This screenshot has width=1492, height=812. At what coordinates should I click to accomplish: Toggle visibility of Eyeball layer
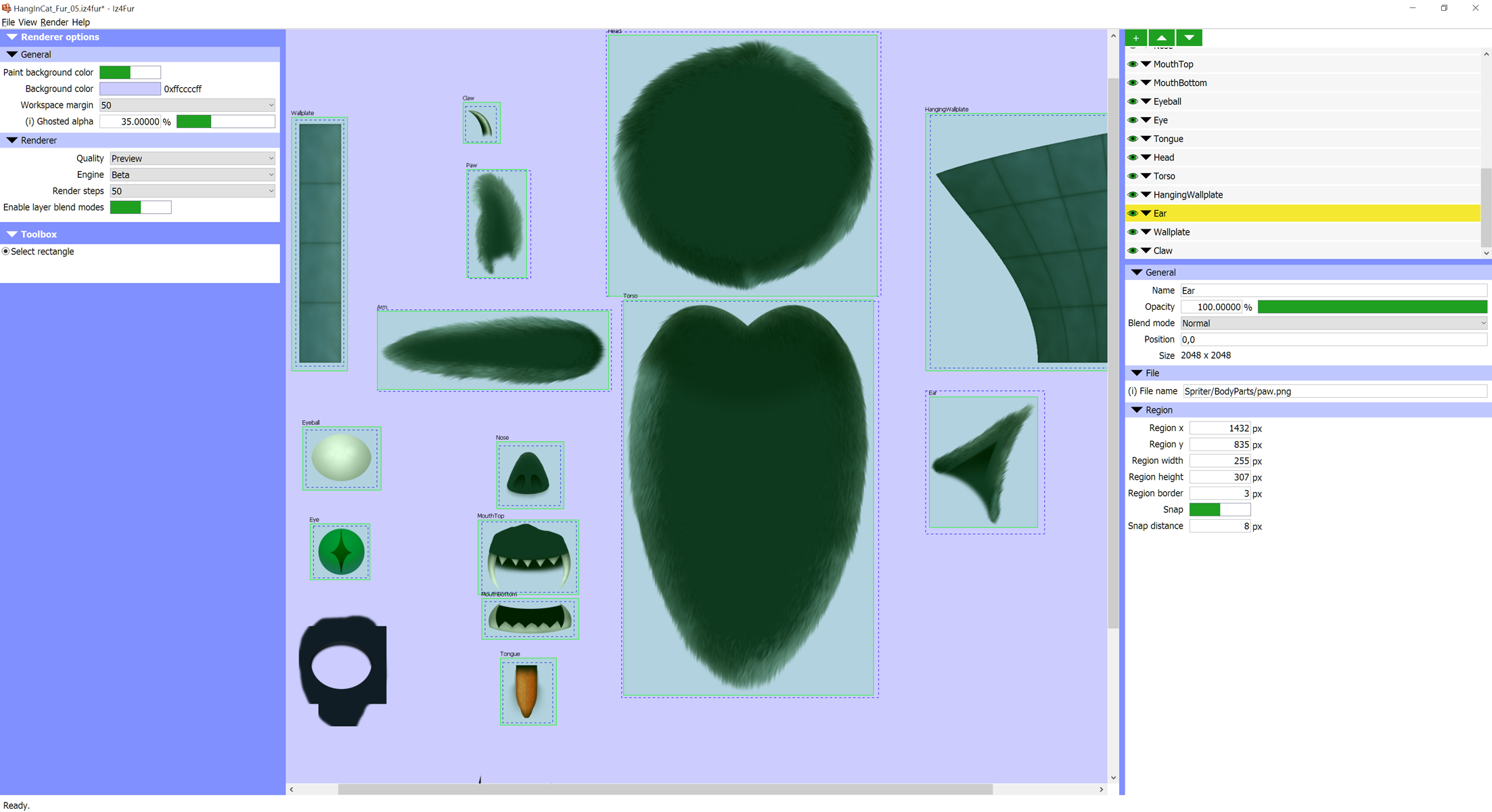pos(1133,101)
